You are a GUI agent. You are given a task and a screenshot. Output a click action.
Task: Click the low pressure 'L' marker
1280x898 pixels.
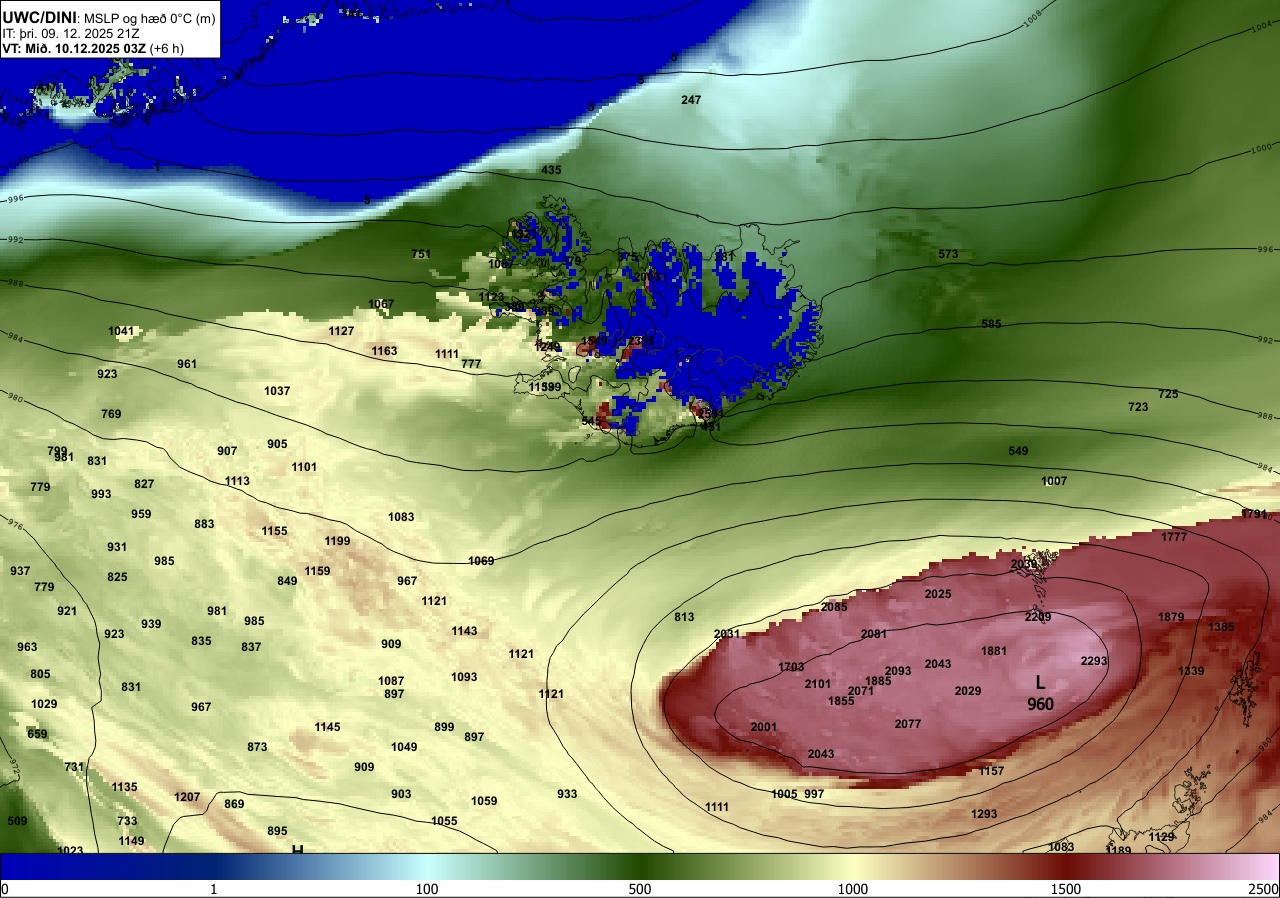coord(1040,682)
